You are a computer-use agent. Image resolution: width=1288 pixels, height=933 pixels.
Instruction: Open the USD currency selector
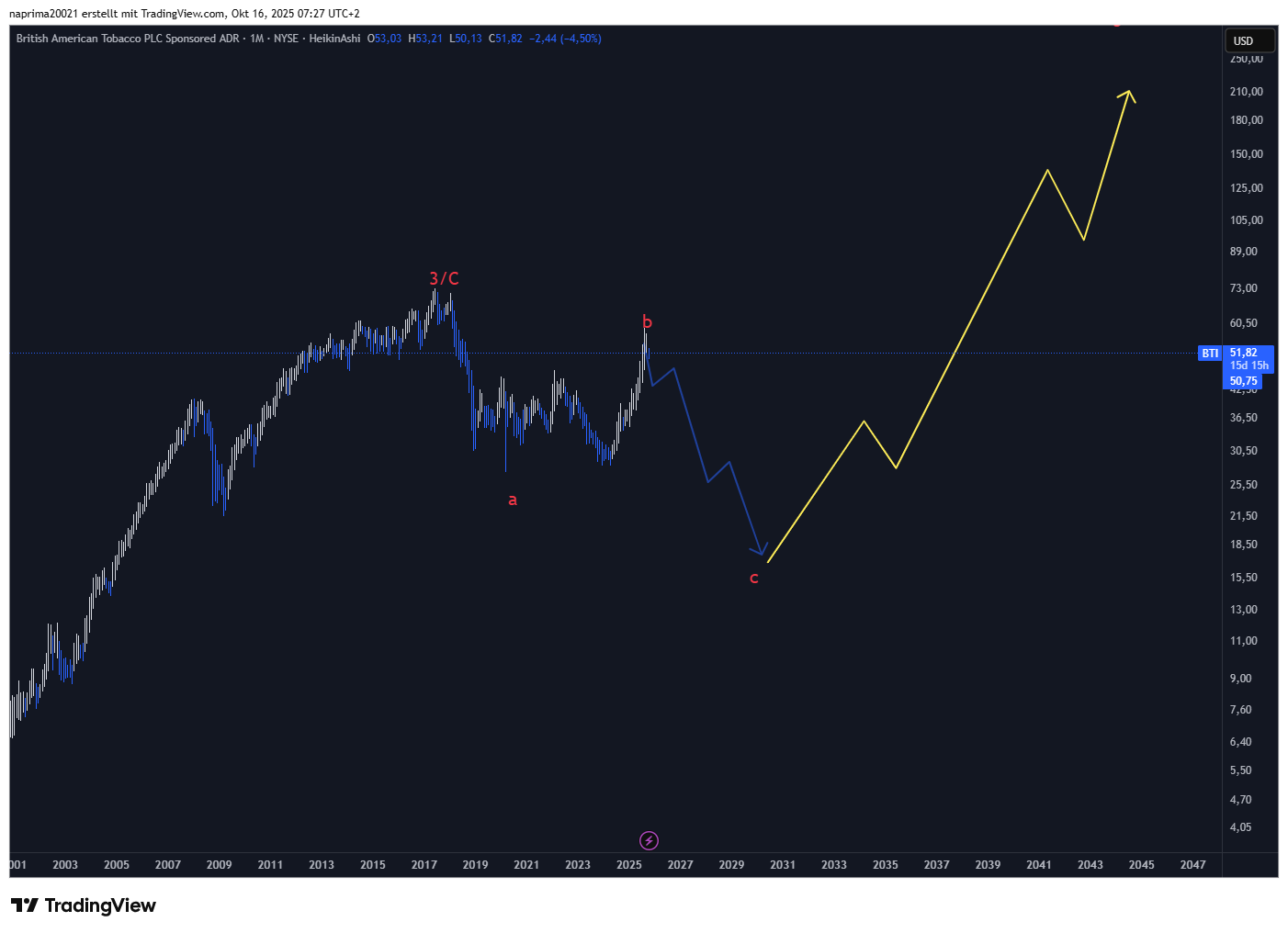coord(1248,40)
